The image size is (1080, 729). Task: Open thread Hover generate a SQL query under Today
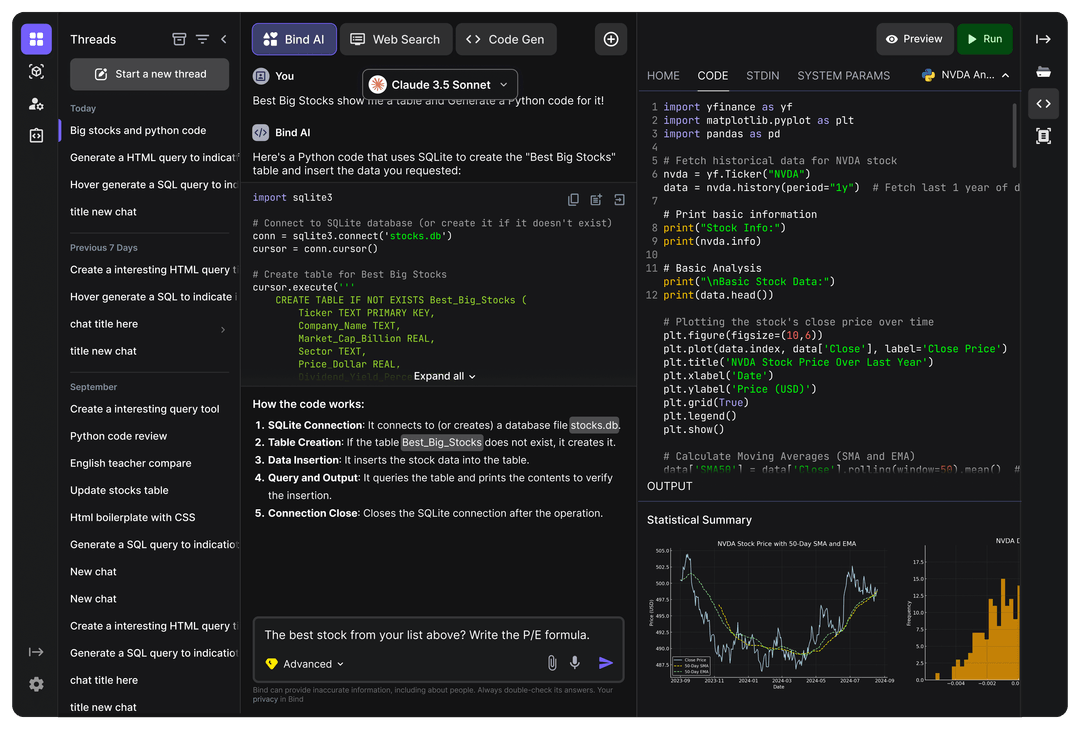point(153,185)
